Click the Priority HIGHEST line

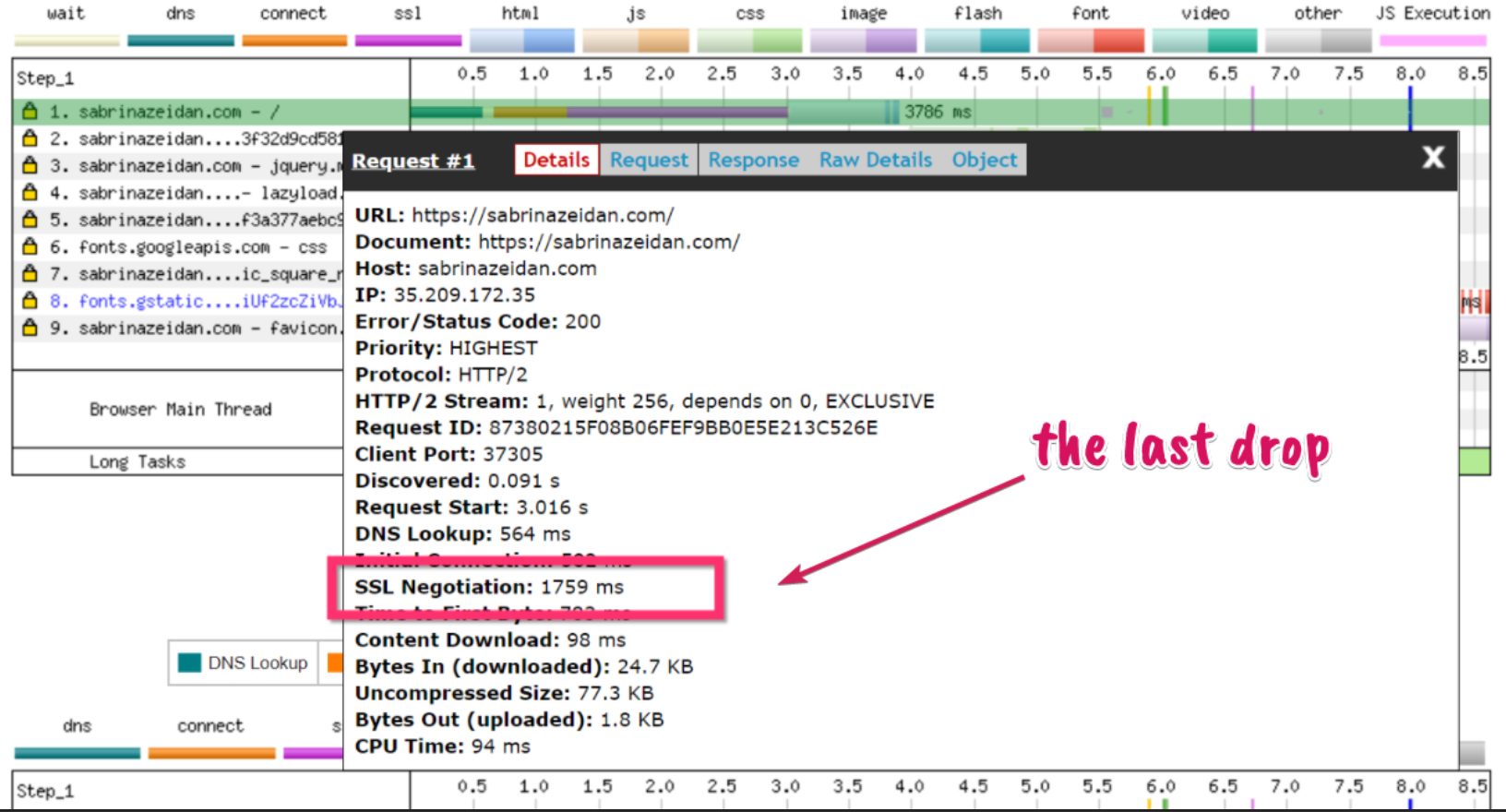pyautogui.click(x=446, y=349)
